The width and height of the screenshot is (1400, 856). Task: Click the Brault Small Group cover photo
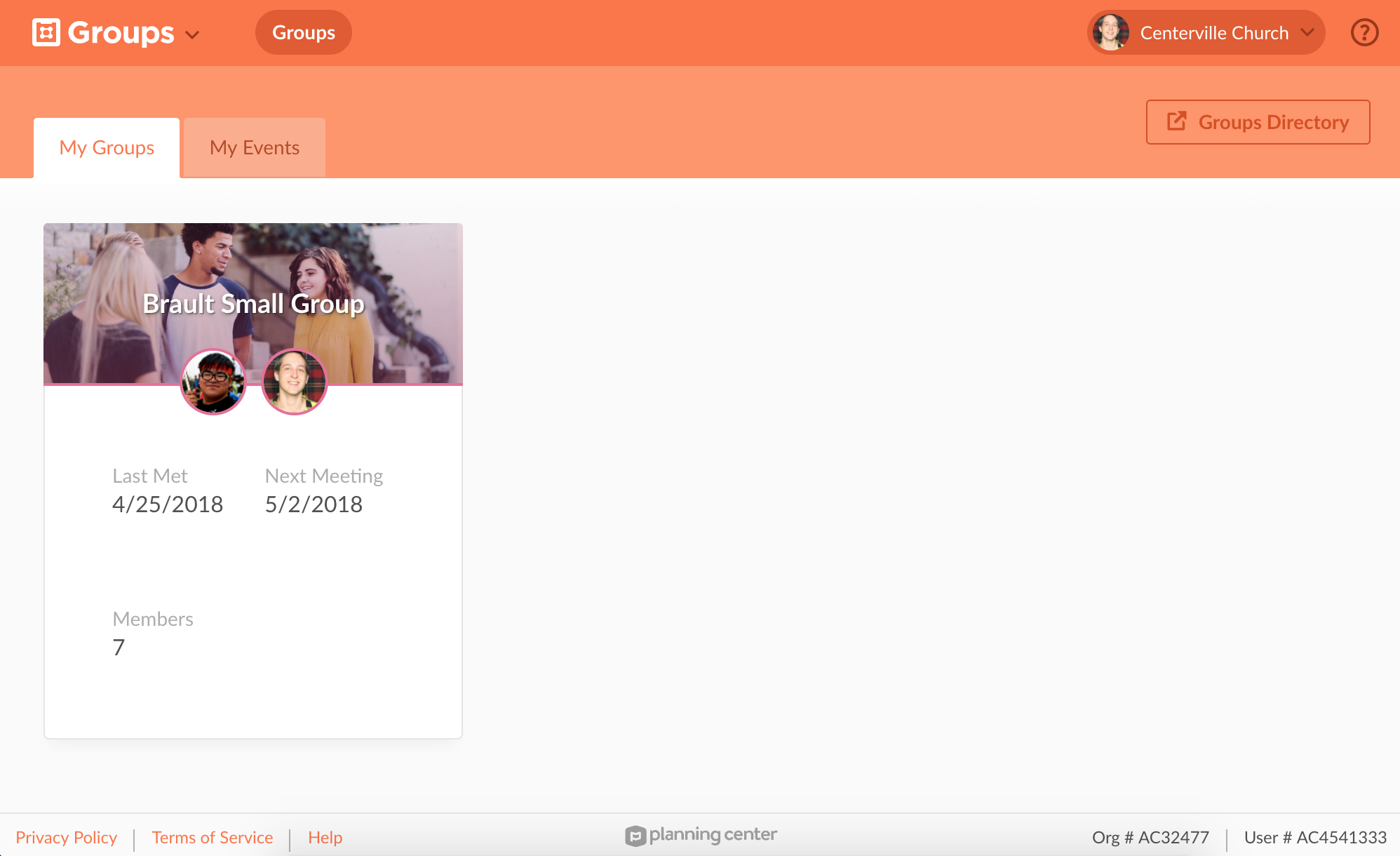tap(253, 281)
